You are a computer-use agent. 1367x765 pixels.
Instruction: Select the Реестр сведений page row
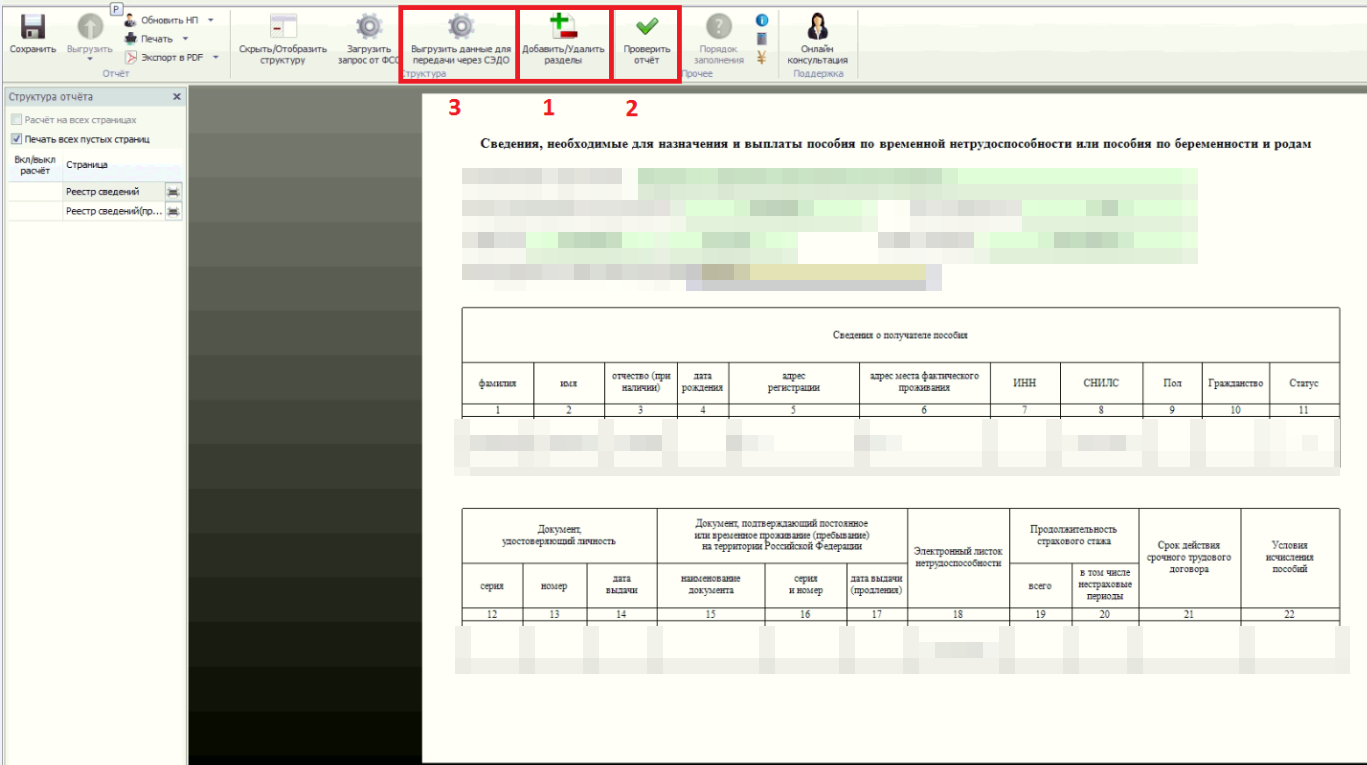tap(95, 191)
